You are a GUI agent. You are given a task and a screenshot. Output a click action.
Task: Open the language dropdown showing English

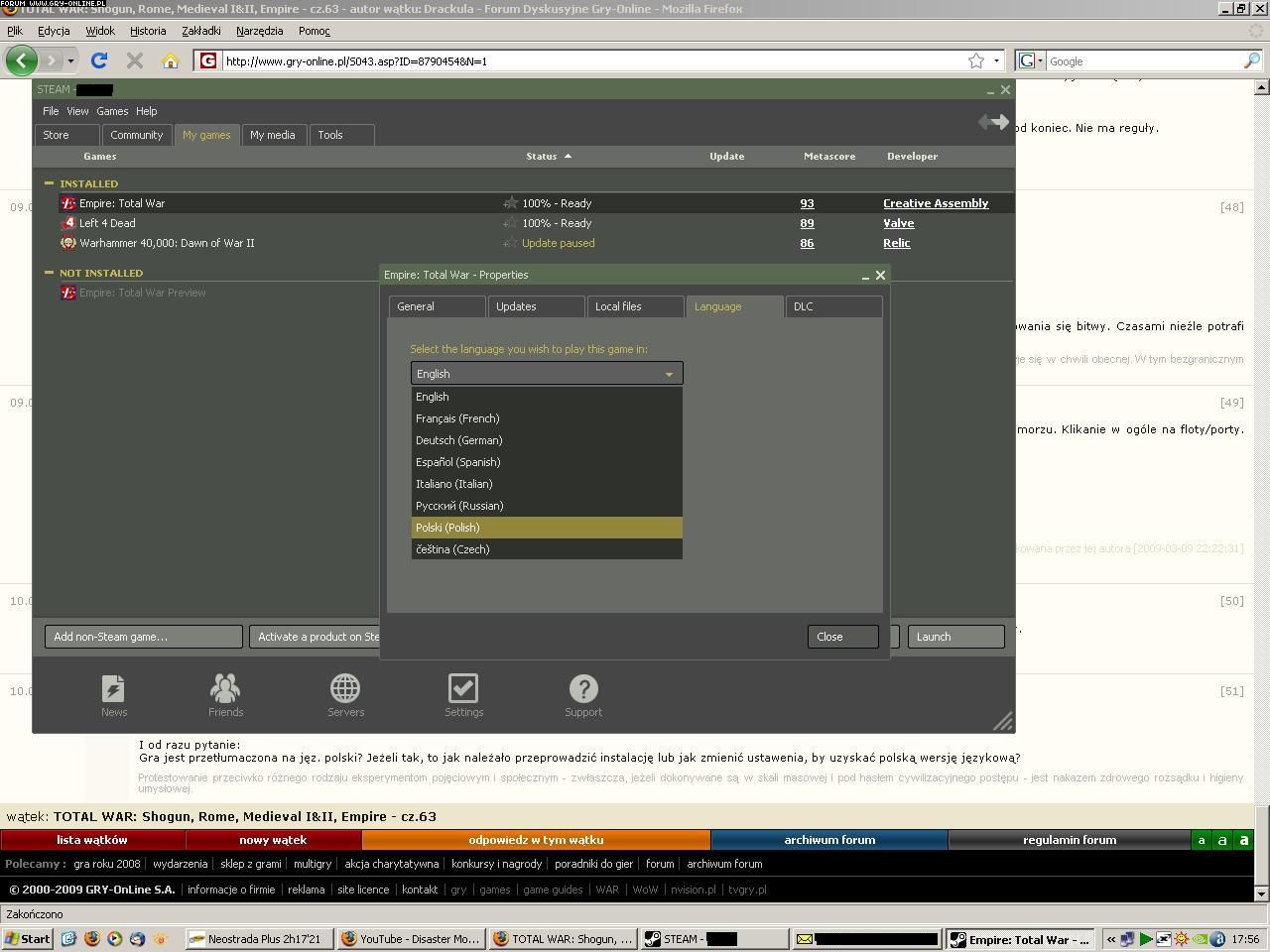[x=547, y=374]
